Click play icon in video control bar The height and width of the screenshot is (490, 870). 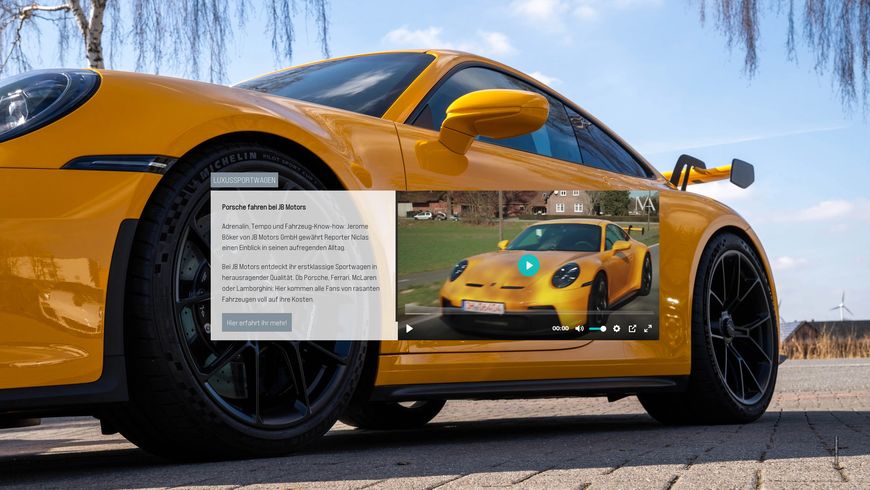coord(409,328)
